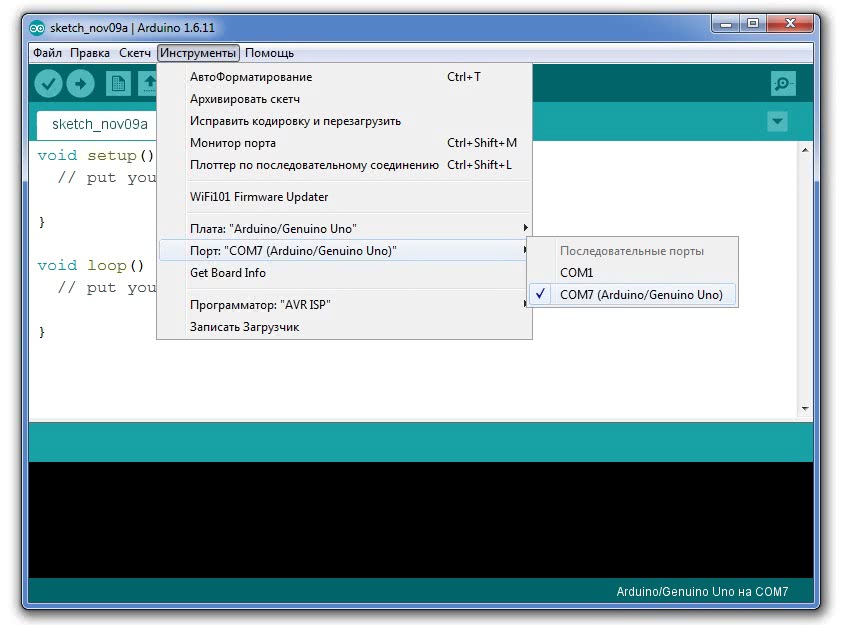Viewport: 849px width, 625px height.
Task: Select the COM1 serial port
Action: (576, 272)
